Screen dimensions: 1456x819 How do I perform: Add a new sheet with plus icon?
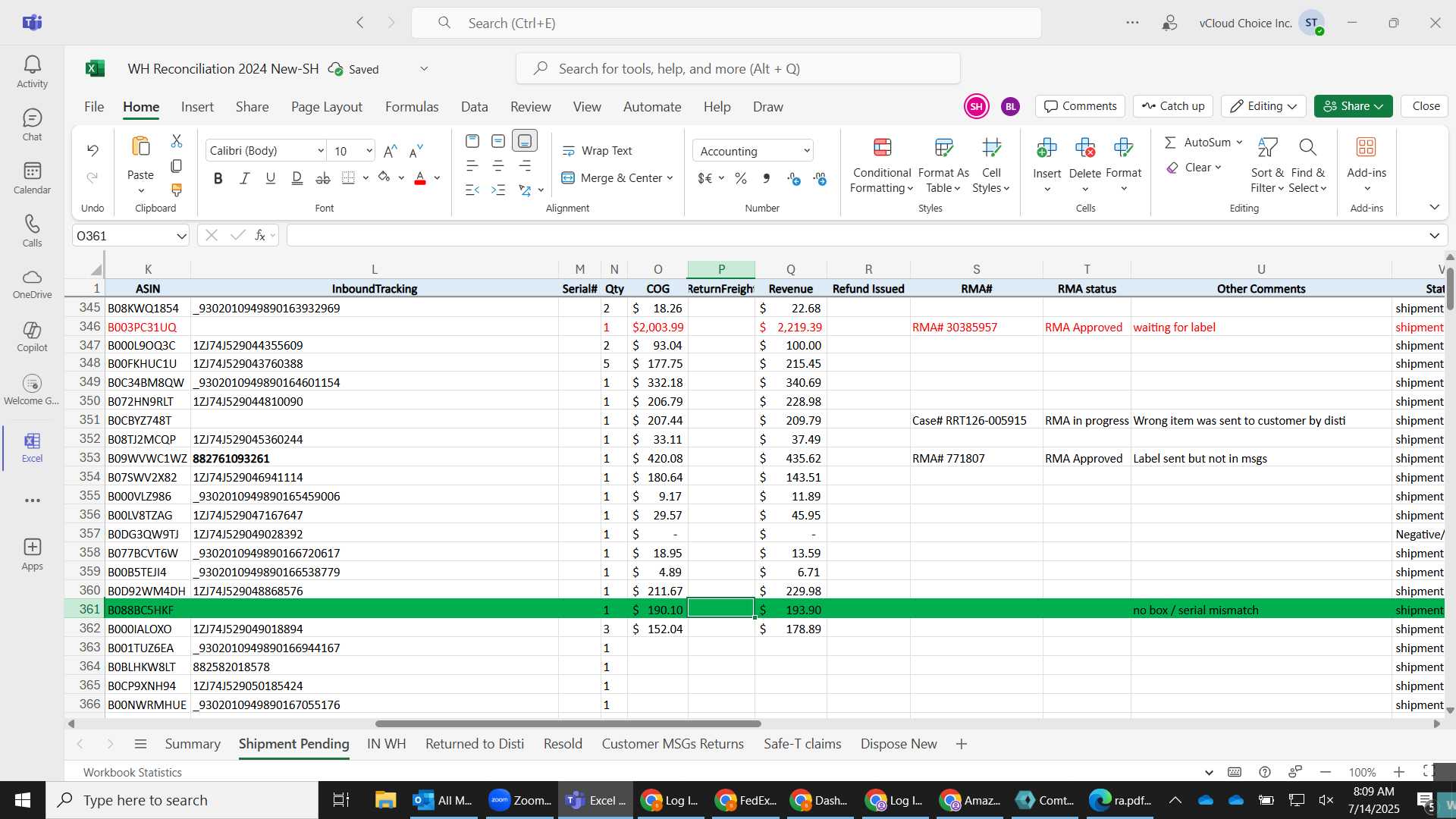click(x=962, y=744)
